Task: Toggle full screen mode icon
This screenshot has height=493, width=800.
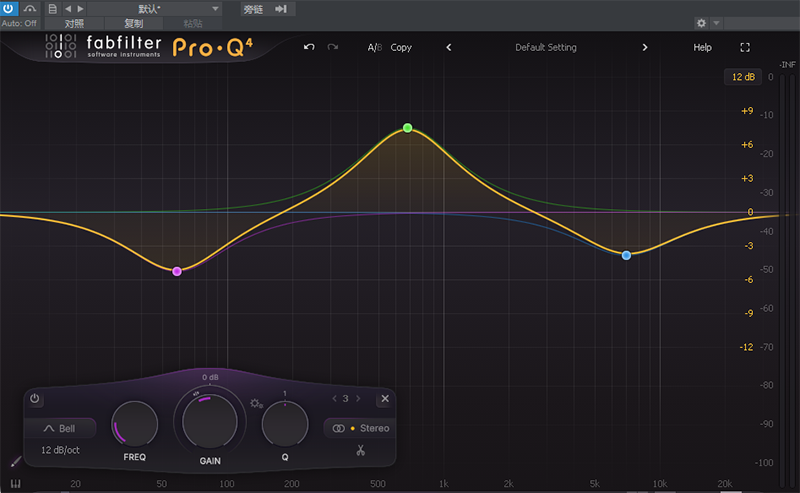Action: click(x=745, y=47)
